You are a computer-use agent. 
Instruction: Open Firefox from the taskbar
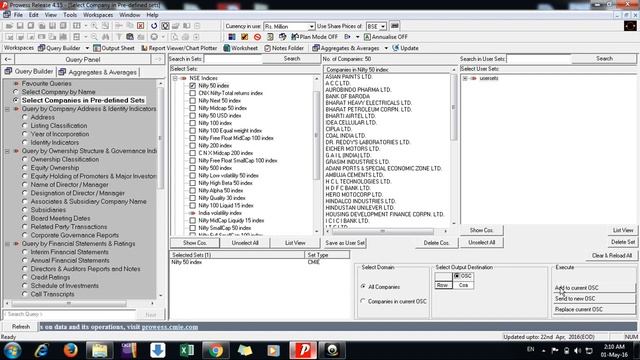point(71,350)
